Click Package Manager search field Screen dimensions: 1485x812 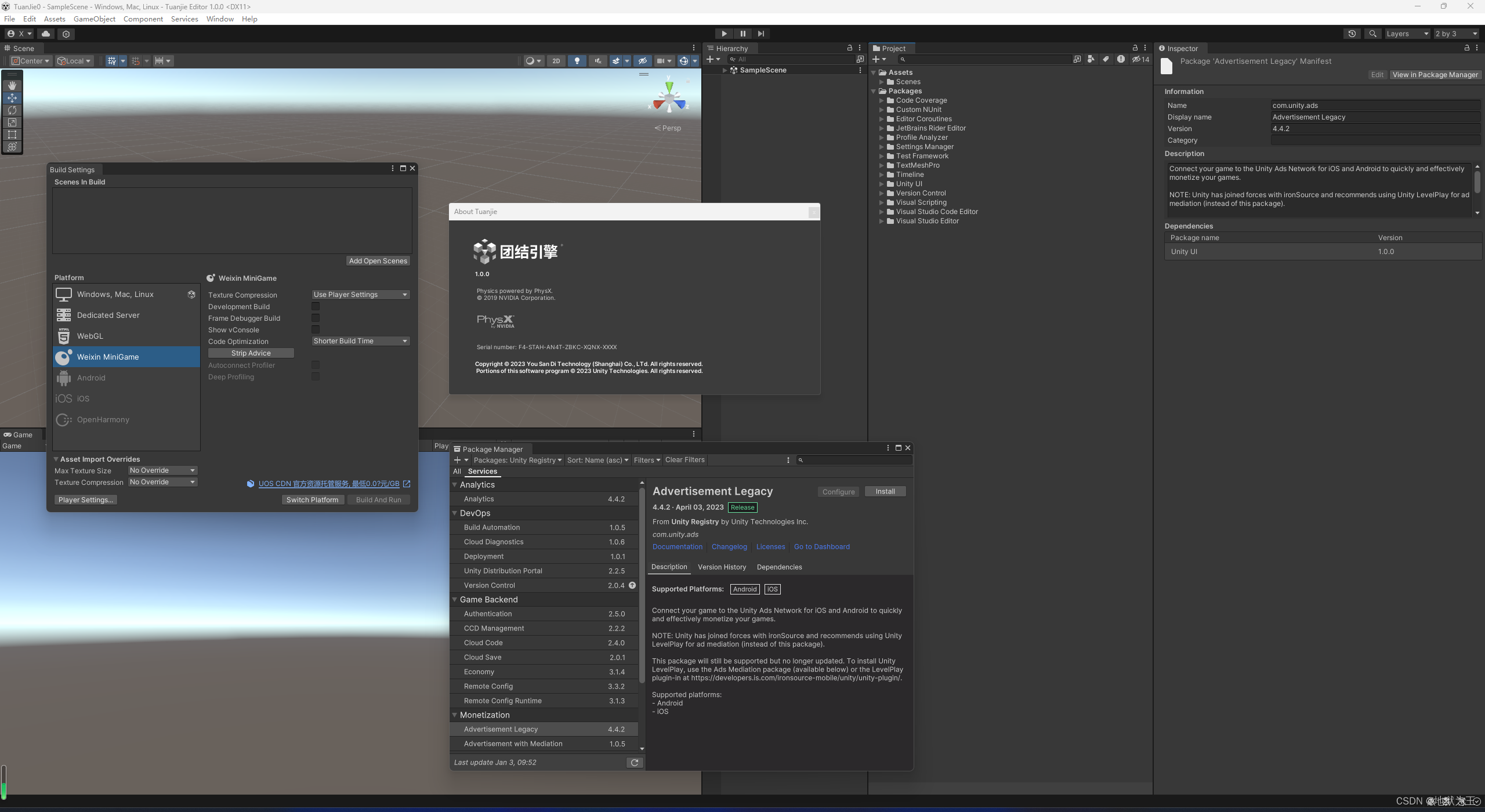coord(853,460)
